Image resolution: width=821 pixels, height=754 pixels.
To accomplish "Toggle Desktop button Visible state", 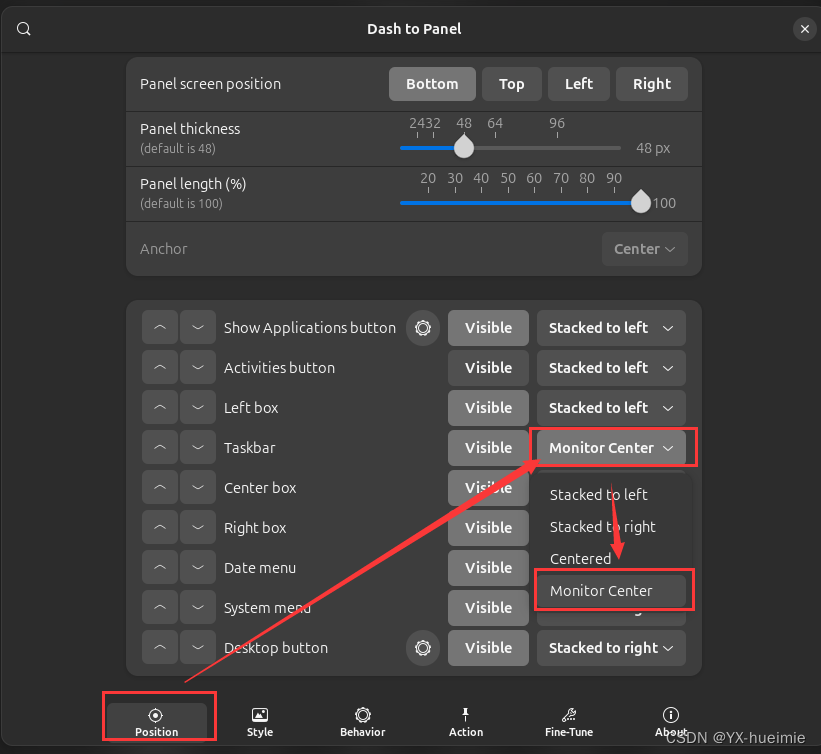I will [x=488, y=648].
